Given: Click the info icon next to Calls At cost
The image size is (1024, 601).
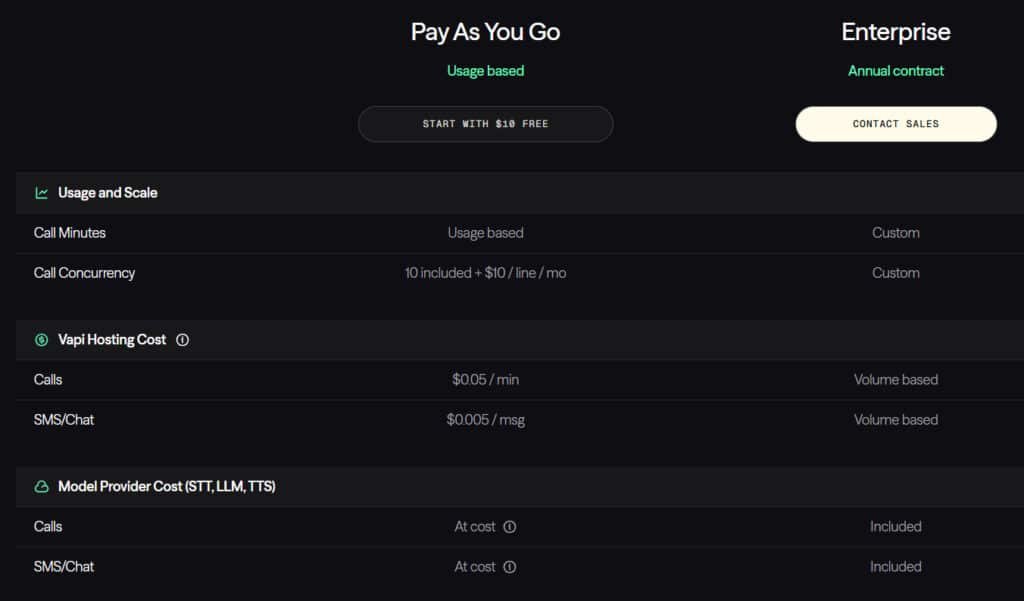Looking at the screenshot, I should coord(510,527).
